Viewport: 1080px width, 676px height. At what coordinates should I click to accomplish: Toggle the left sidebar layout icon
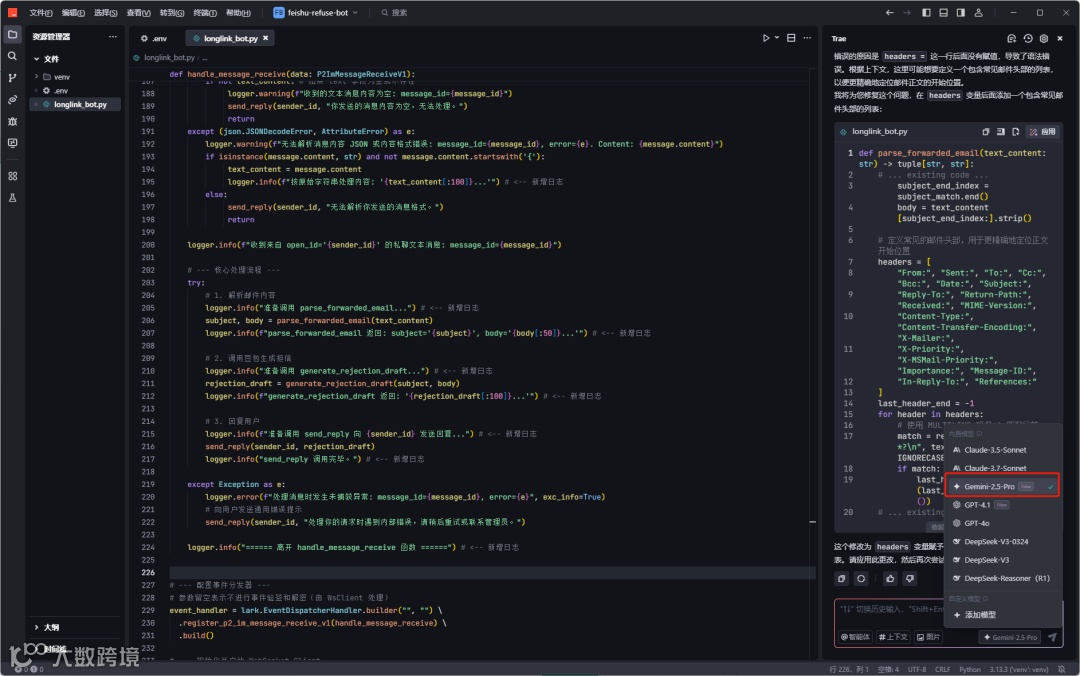(926, 12)
